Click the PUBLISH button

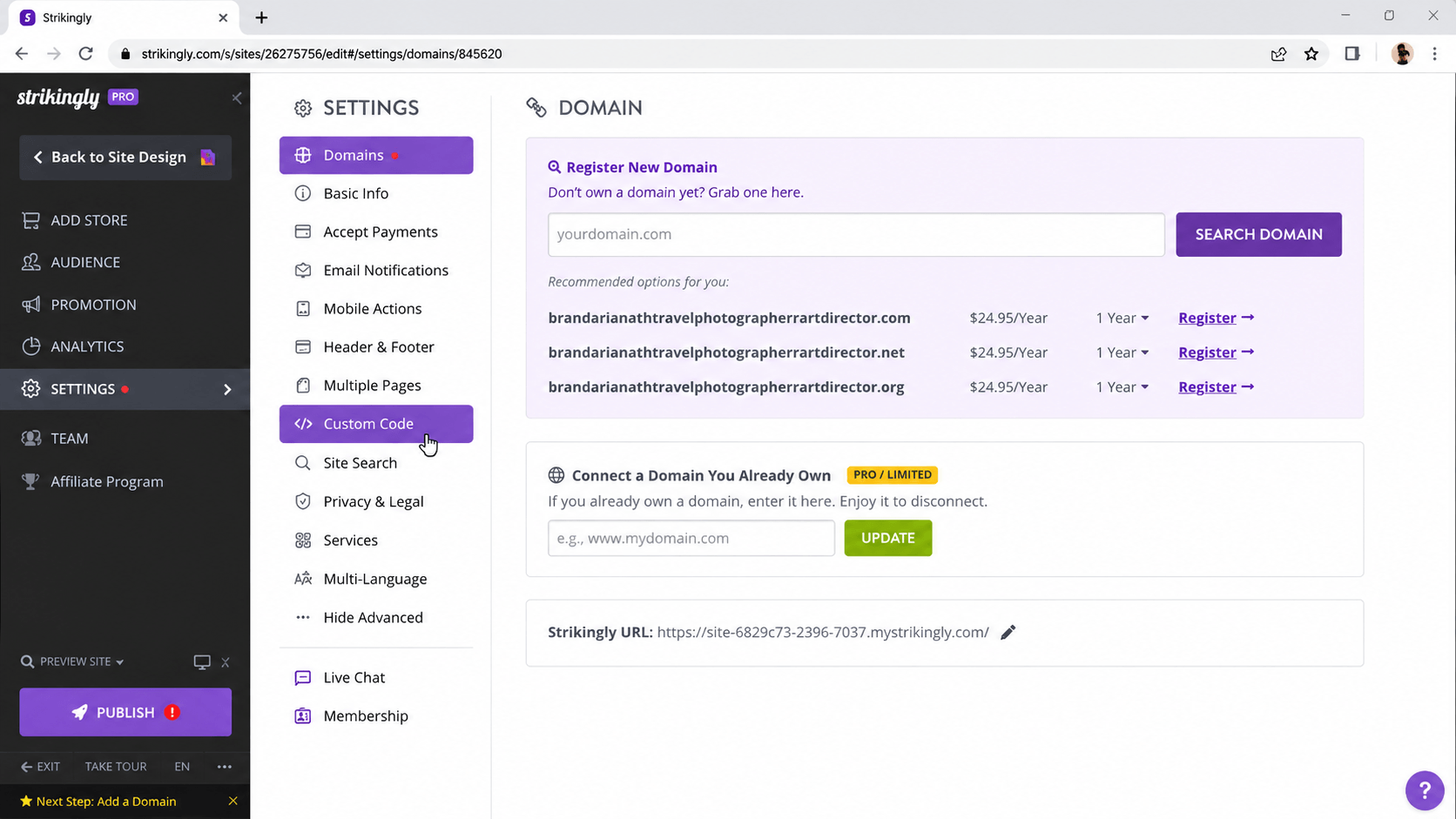[x=125, y=712]
